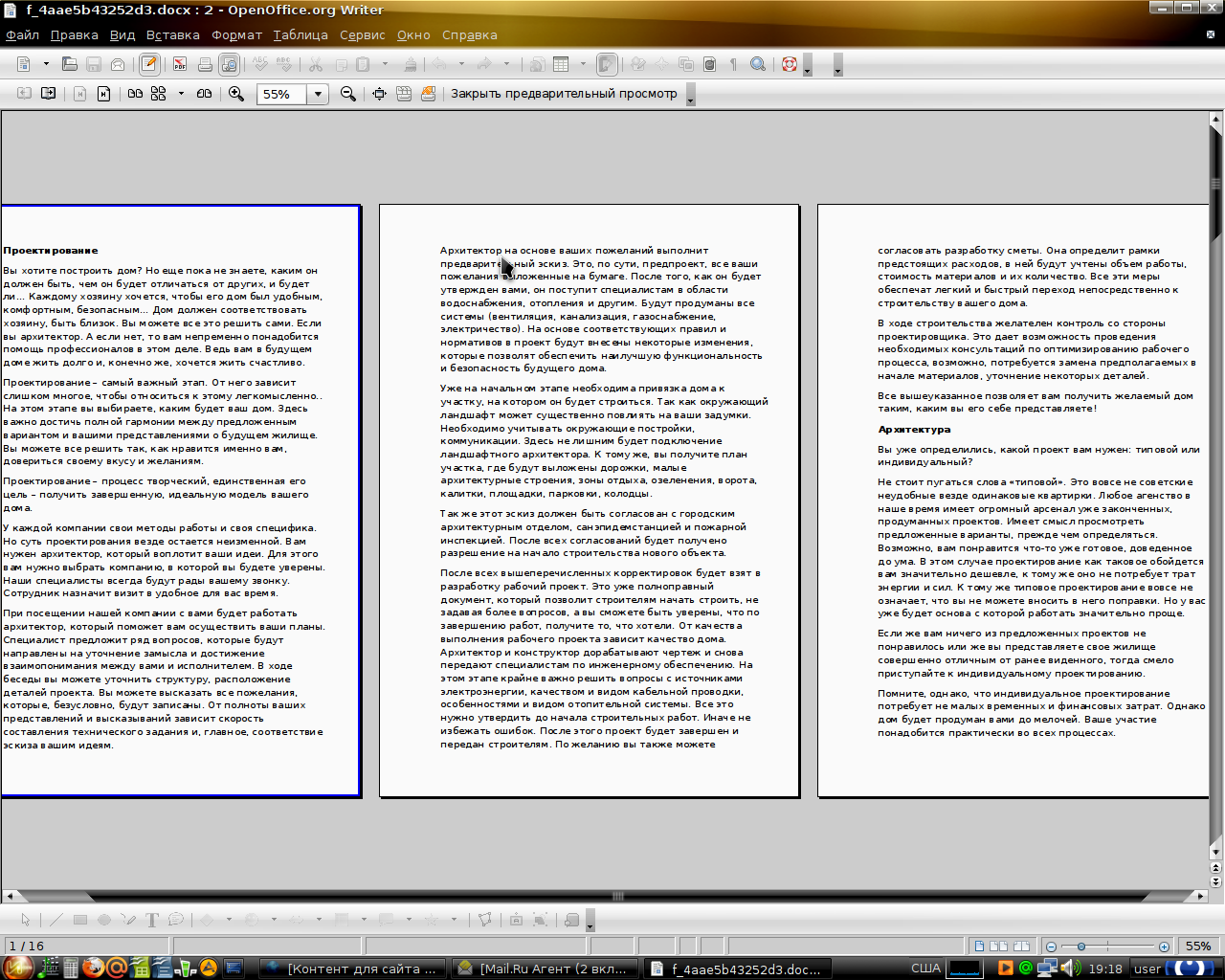
Task: Click the Zoom In magnifier icon
Action: tap(236, 94)
